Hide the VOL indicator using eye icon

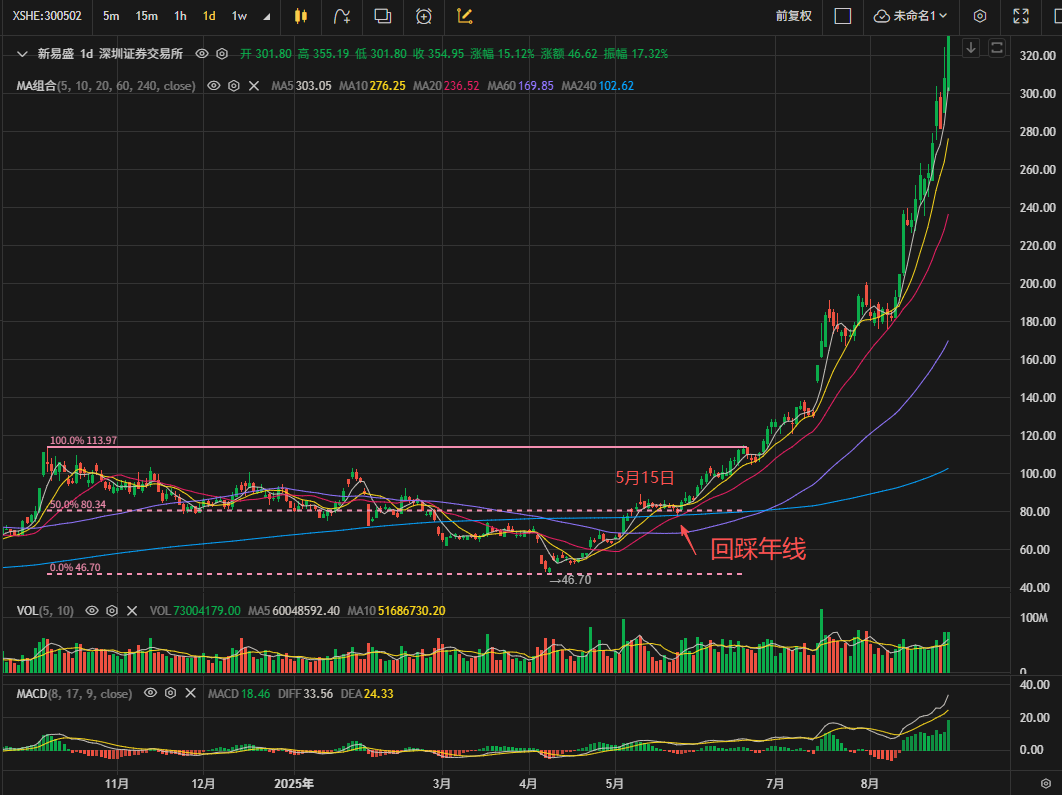tap(92, 610)
